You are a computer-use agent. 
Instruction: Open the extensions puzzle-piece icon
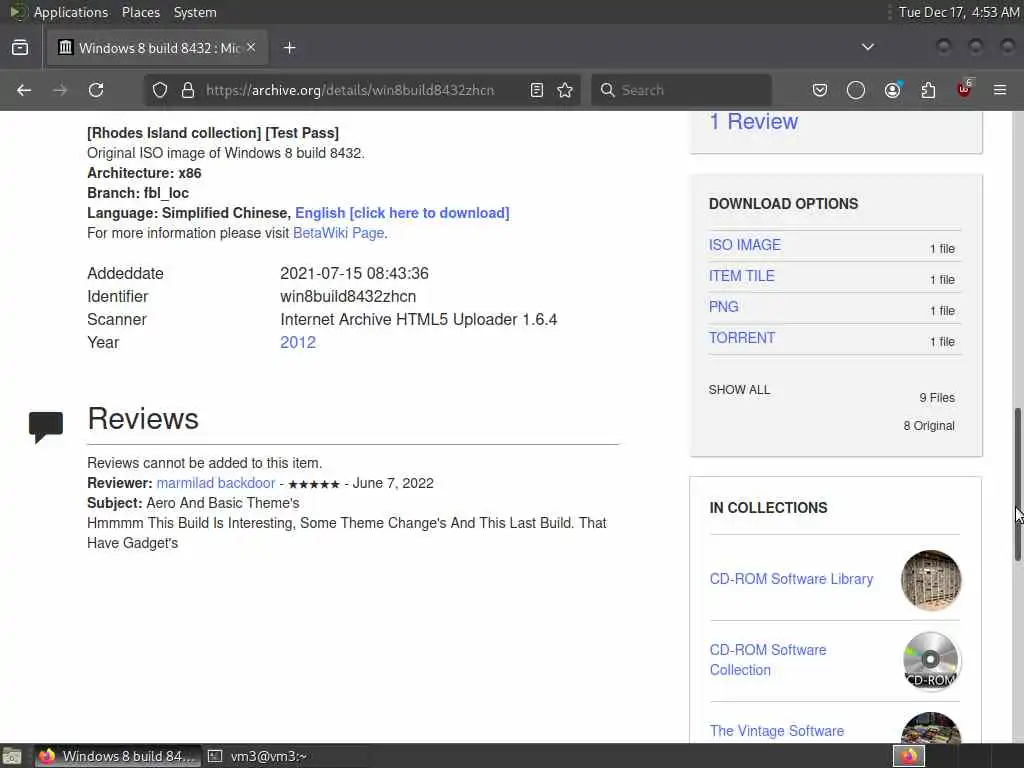point(928,90)
